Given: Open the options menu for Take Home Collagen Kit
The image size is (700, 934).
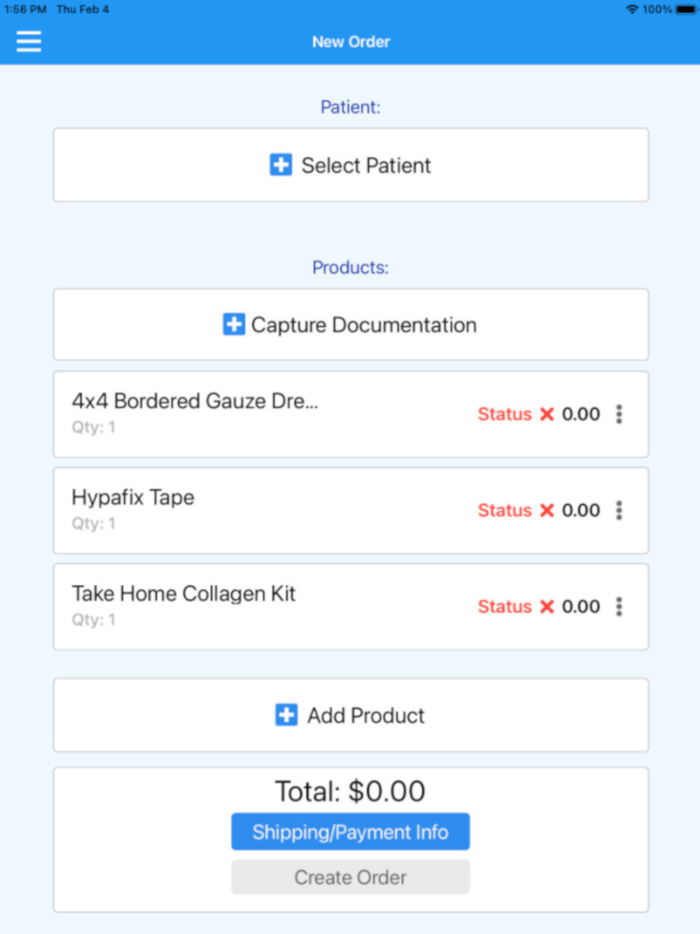Looking at the screenshot, I should (619, 606).
